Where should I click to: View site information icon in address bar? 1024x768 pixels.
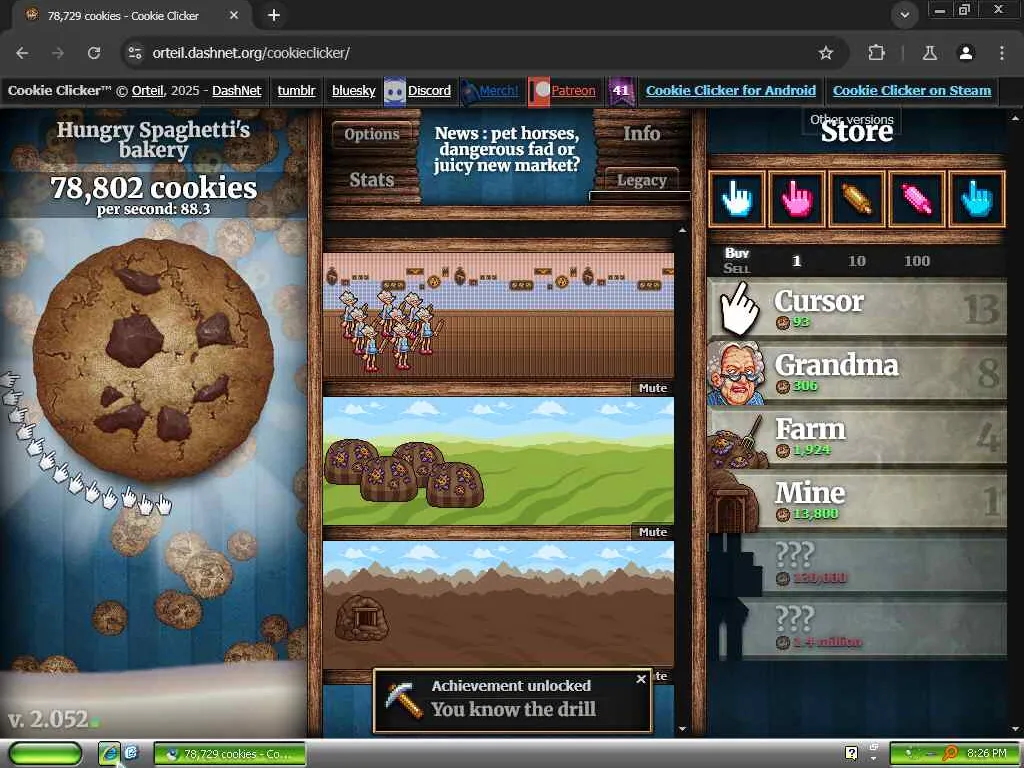(135, 53)
